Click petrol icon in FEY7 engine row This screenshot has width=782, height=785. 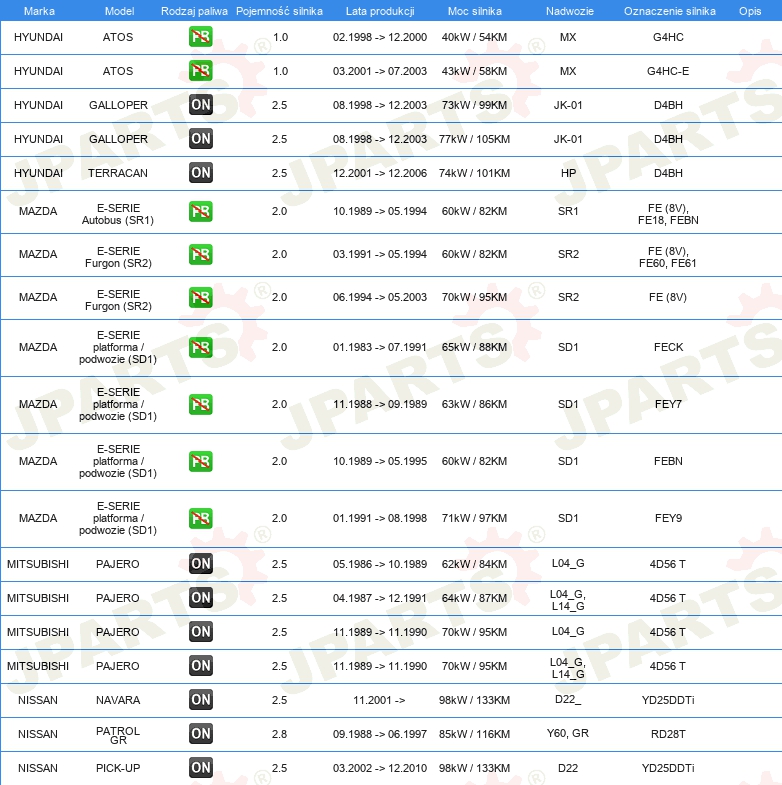click(x=201, y=405)
